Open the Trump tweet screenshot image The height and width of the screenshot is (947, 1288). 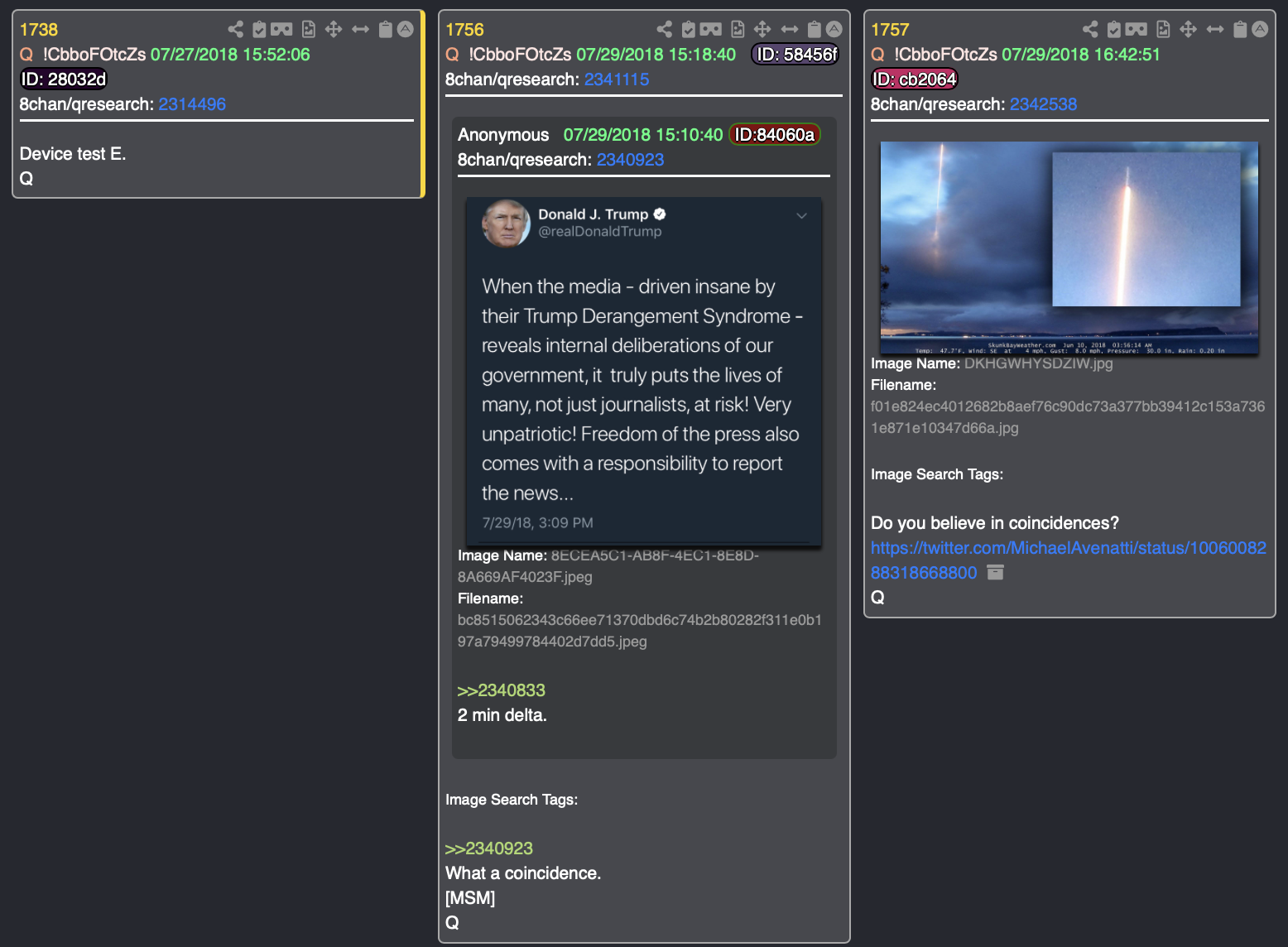point(644,371)
